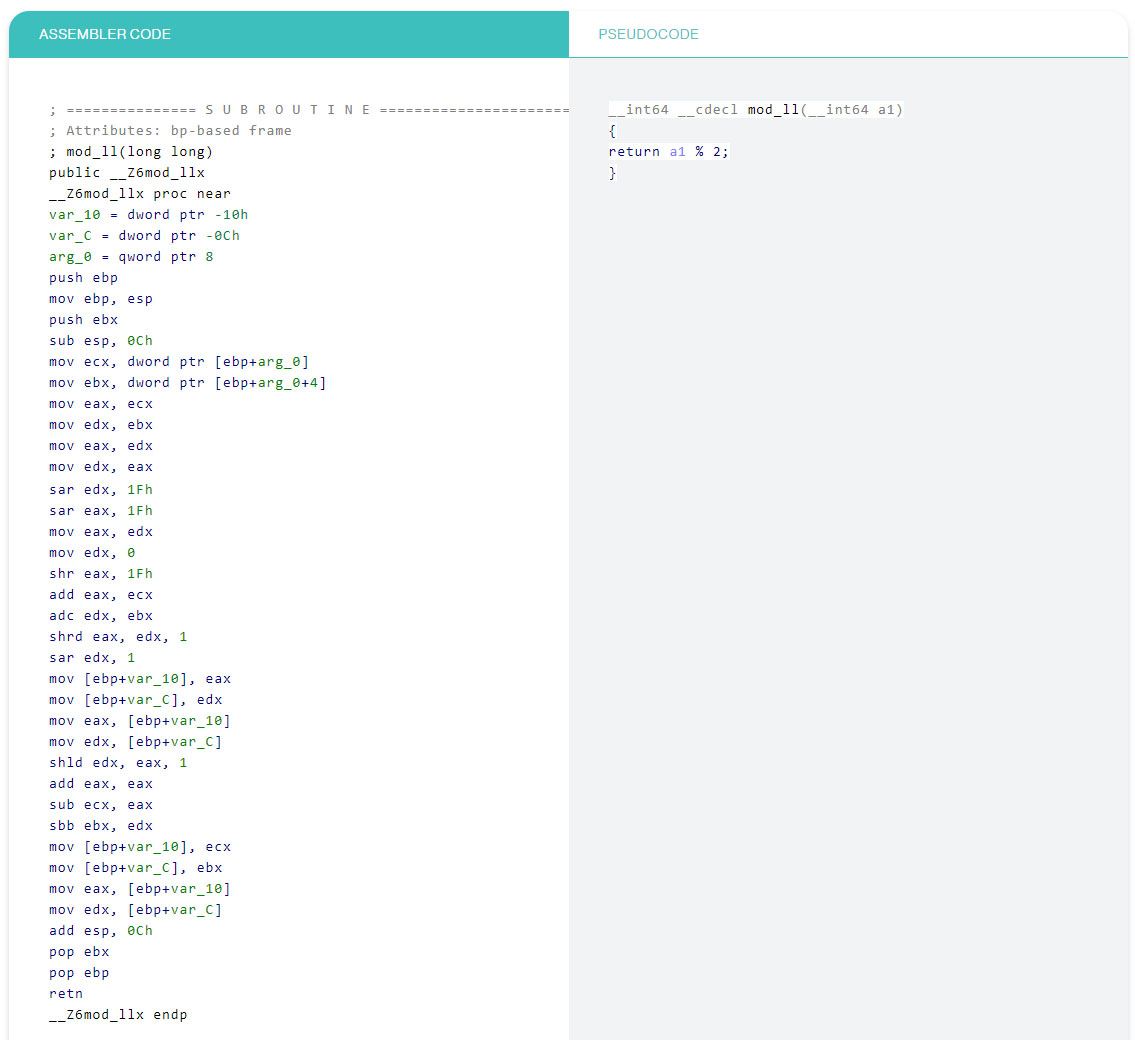This screenshot has width=1135, height=1040.
Task: Click the 'mov eax, ecx' instruction
Action: pyautogui.click(x=101, y=404)
